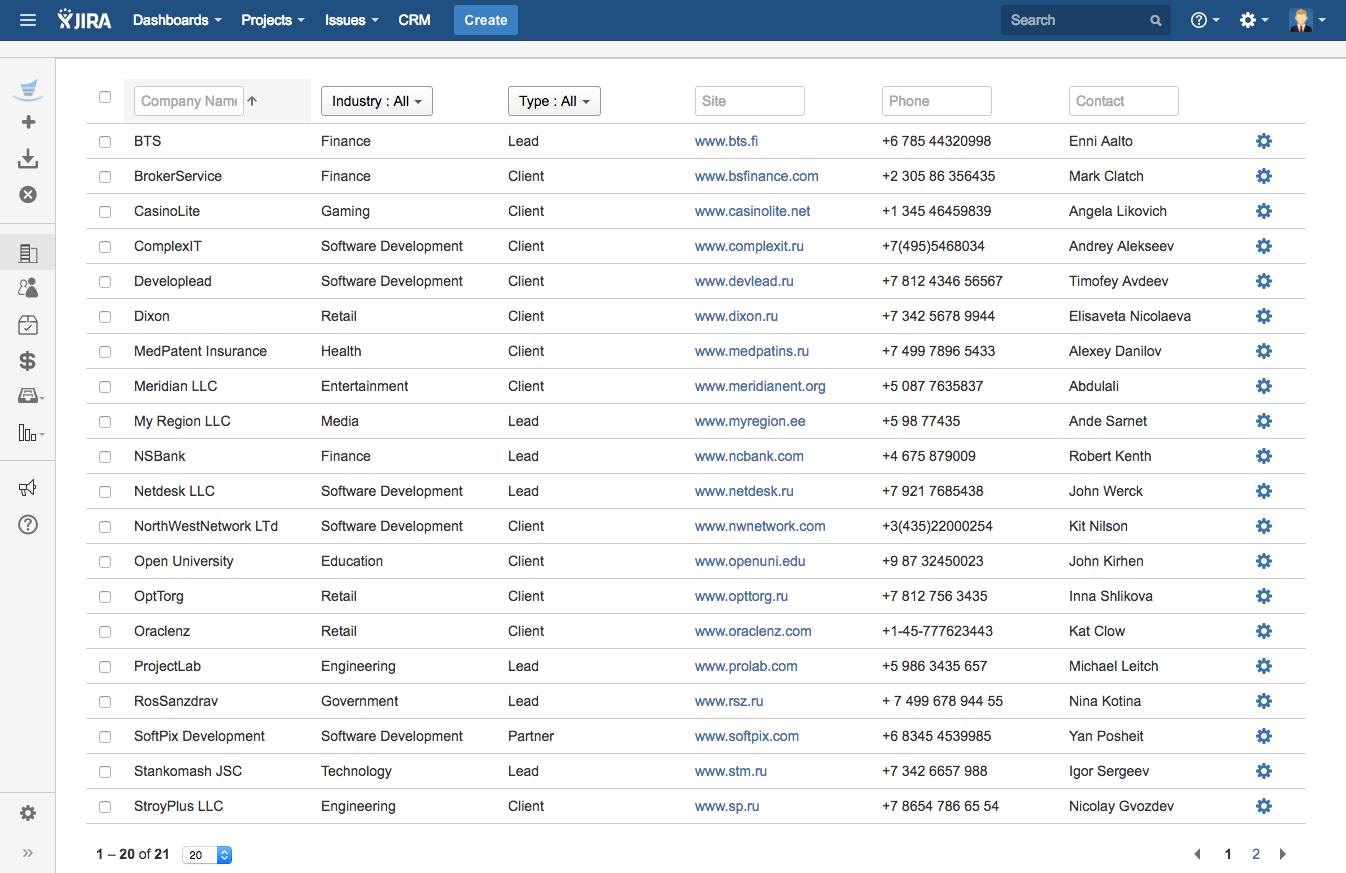Screen dimensions: 1346x873
Task: Select the checkbox for Open University
Action: [105, 562]
